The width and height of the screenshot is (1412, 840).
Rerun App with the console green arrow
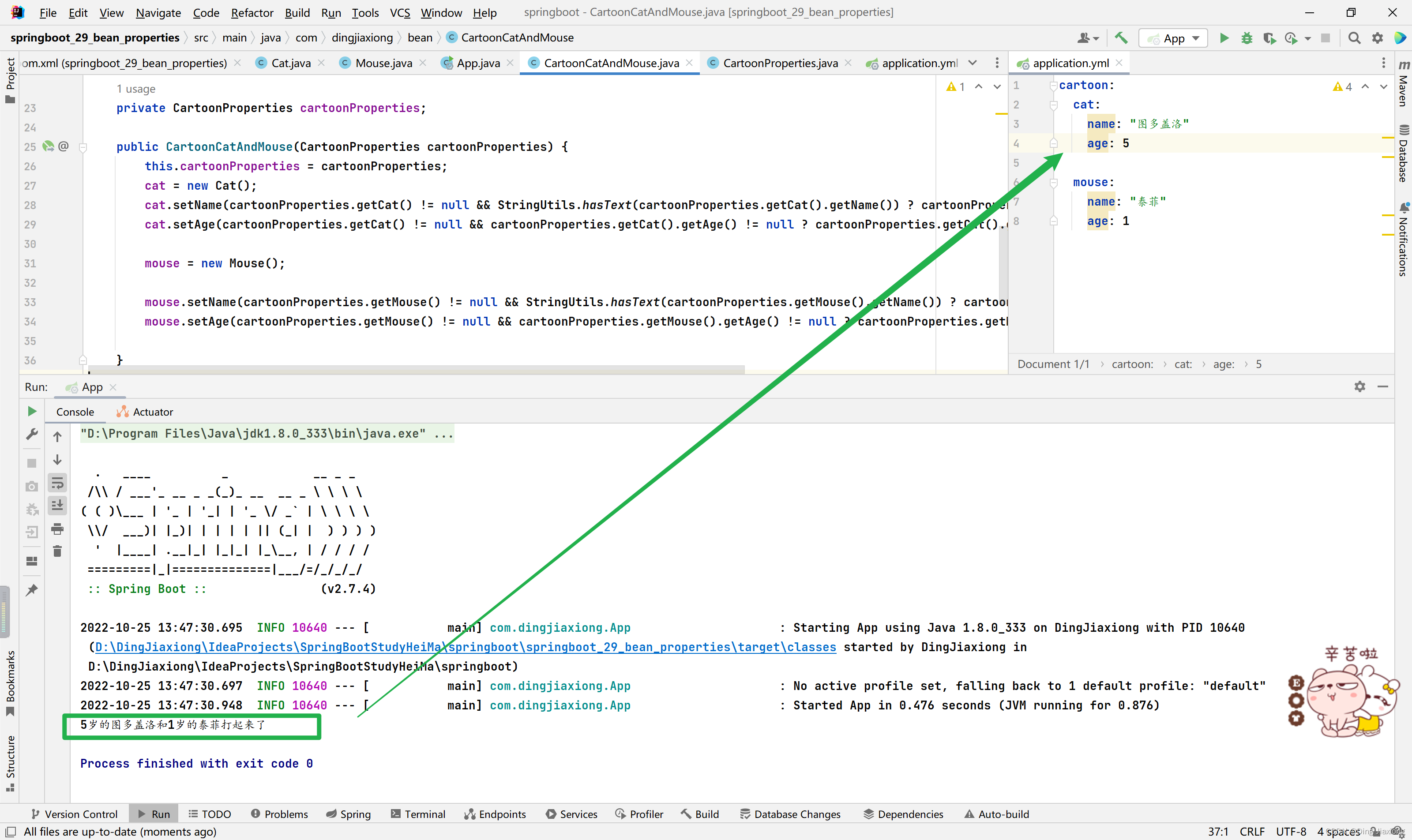point(32,412)
